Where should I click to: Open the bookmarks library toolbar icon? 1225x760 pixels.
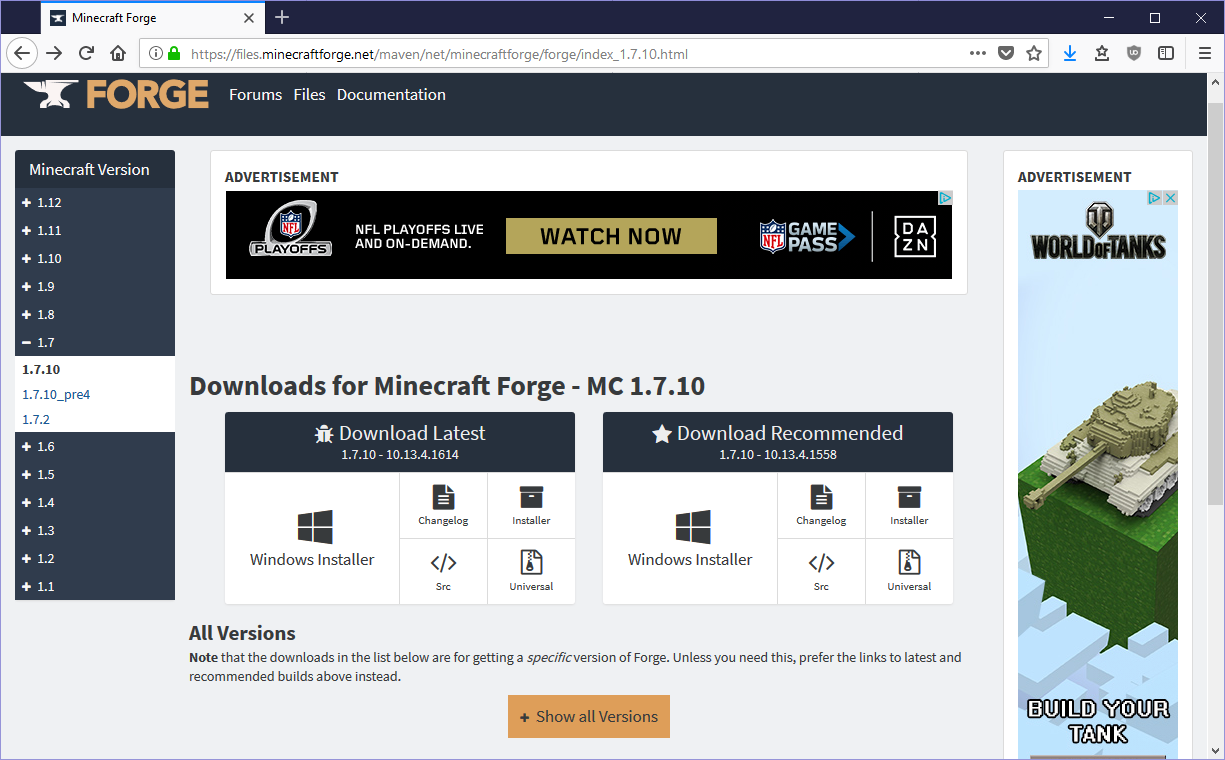[x=1102, y=53]
